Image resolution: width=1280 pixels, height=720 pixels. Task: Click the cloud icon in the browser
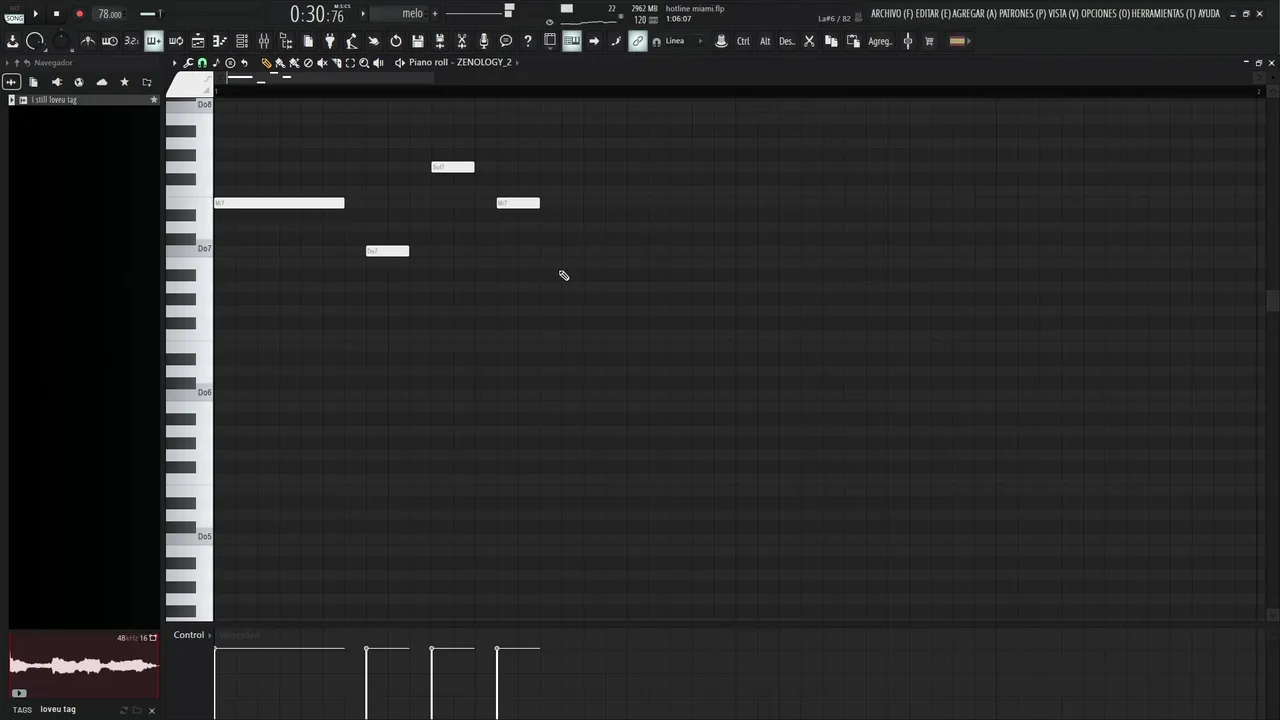click(x=102, y=82)
